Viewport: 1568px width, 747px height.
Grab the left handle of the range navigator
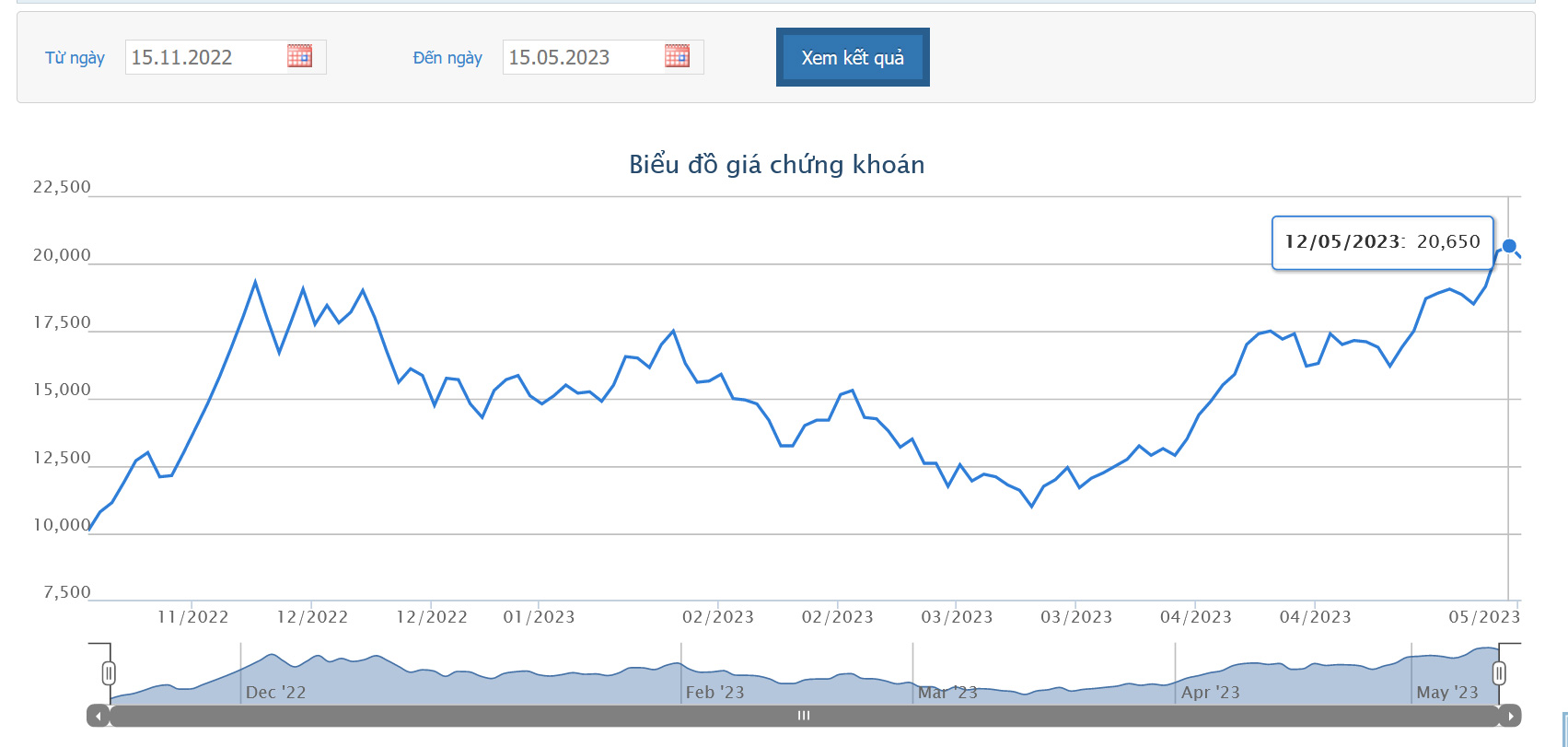point(109,673)
